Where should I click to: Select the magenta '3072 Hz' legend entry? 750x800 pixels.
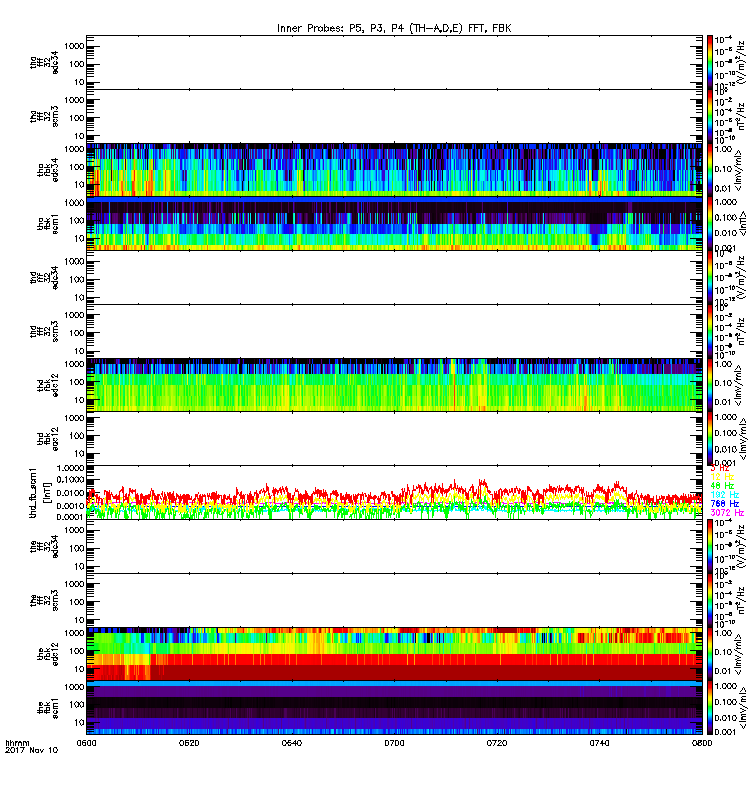[727, 513]
